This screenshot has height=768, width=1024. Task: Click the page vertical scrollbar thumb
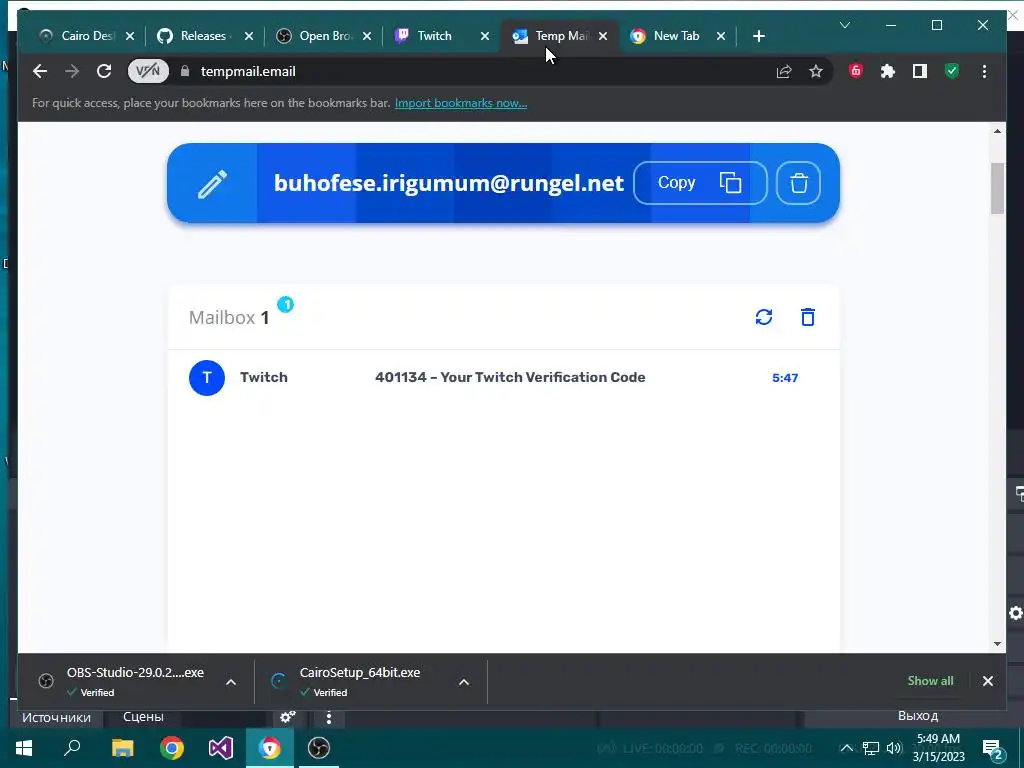pos(997,188)
